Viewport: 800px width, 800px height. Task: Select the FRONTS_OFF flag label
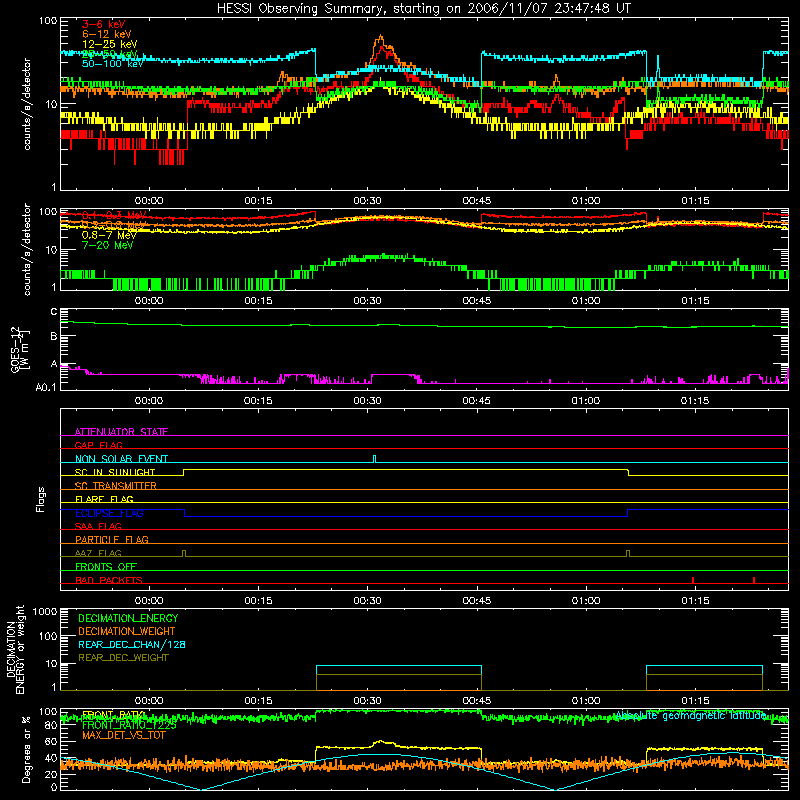[106, 567]
